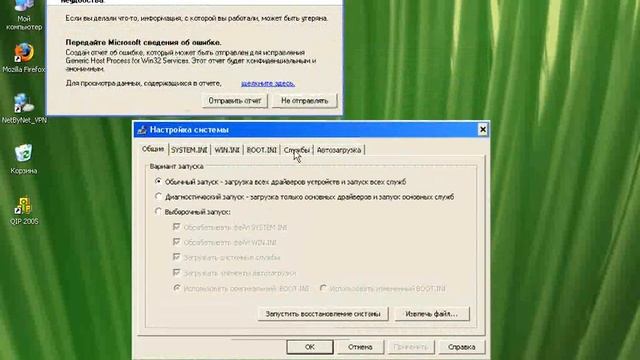Screen dimensions: 640x360
Task: Click Отправить отчет in the error dialog
Action: coord(235,100)
